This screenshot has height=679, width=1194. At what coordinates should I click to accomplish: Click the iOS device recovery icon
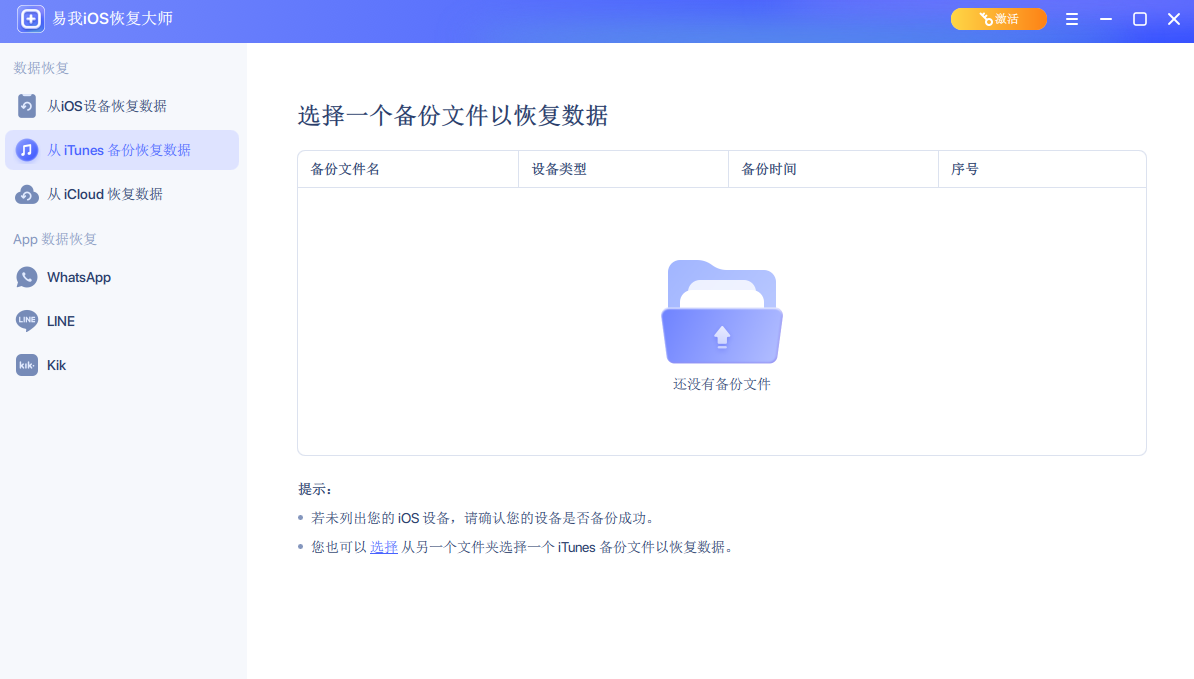pos(27,106)
